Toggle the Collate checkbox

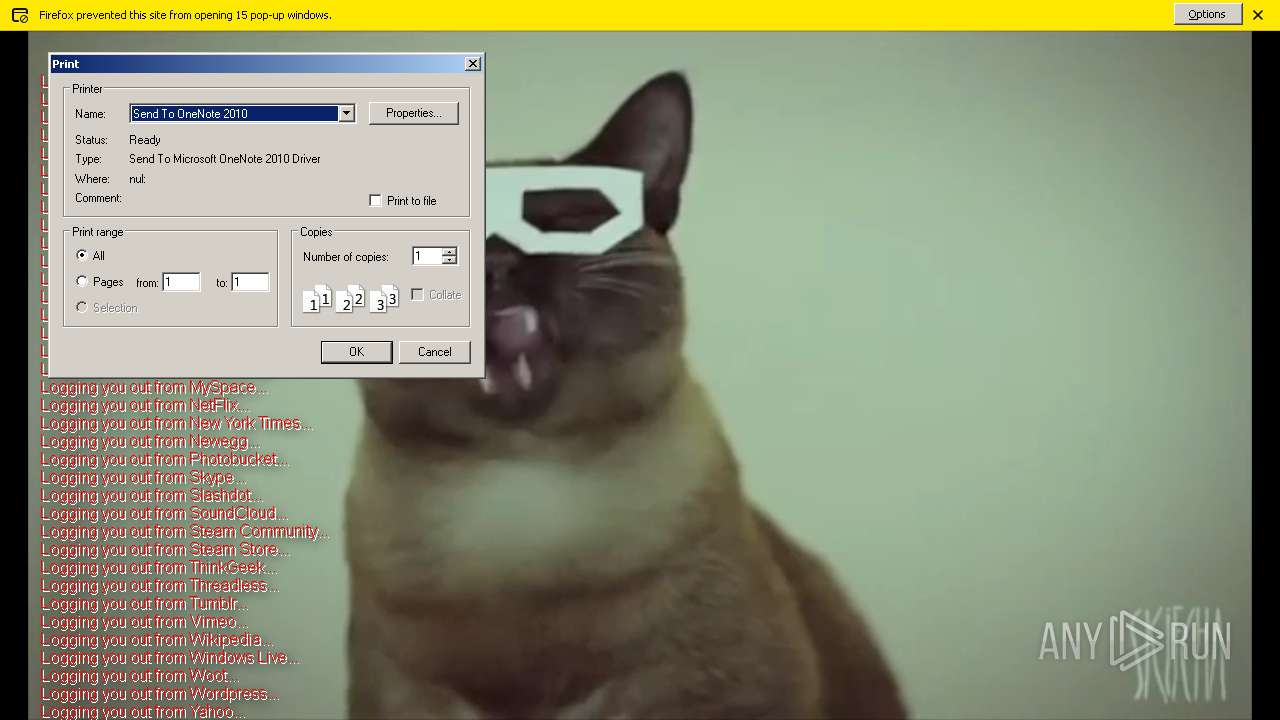(x=418, y=295)
